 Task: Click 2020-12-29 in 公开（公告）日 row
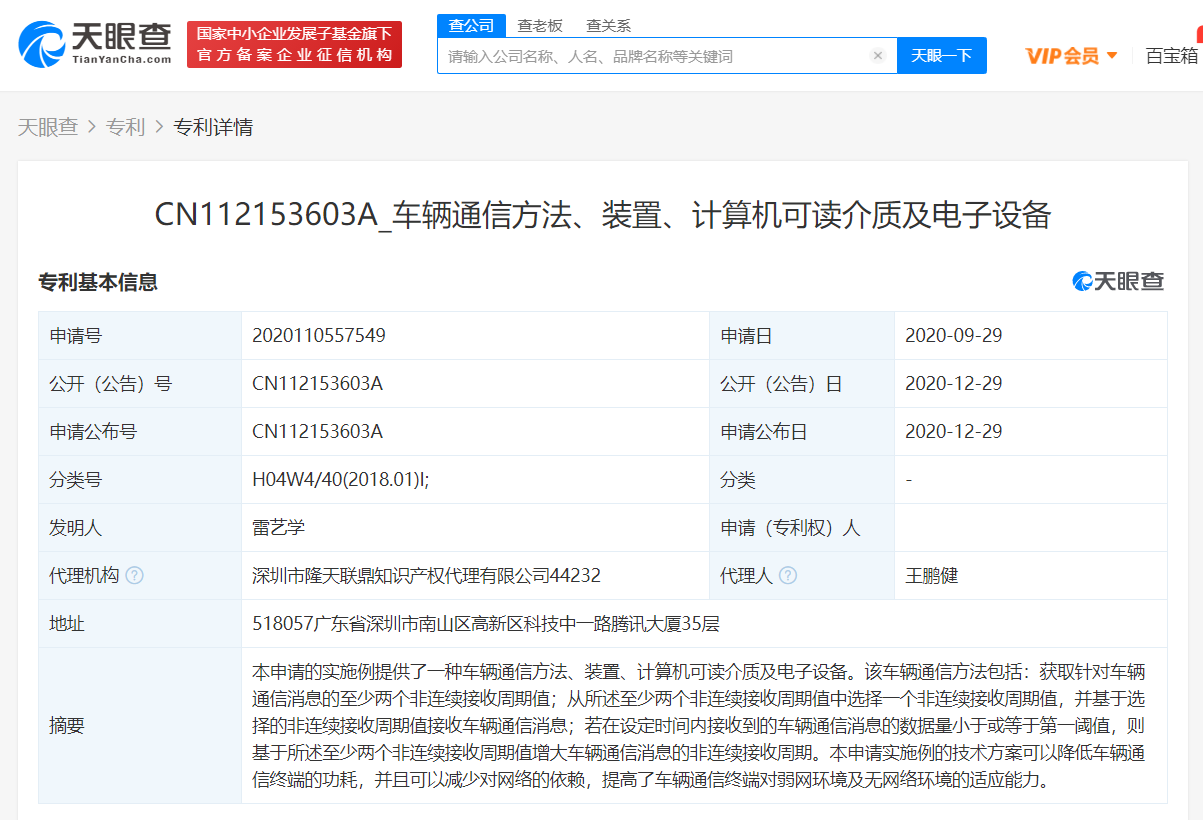[x=954, y=384]
